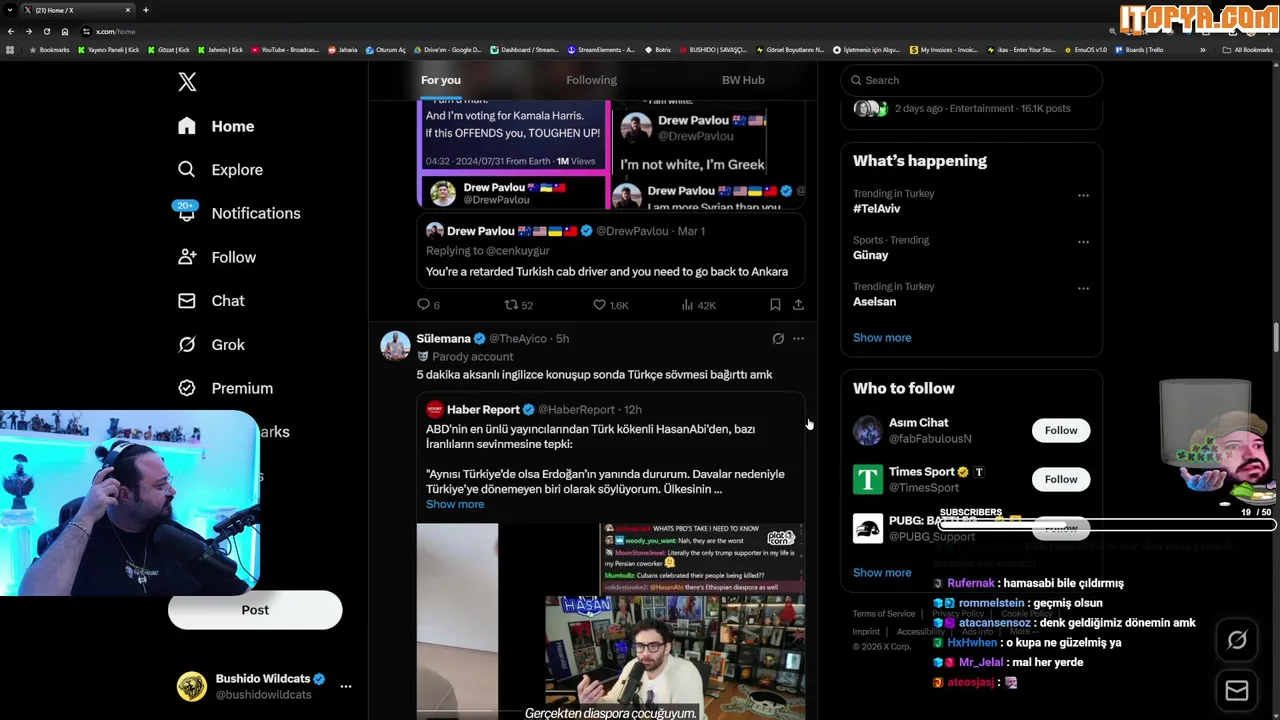1280x720 pixels.
Task: Repost Drew Pavlou's post with 52 reposts
Action: point(518,305)
